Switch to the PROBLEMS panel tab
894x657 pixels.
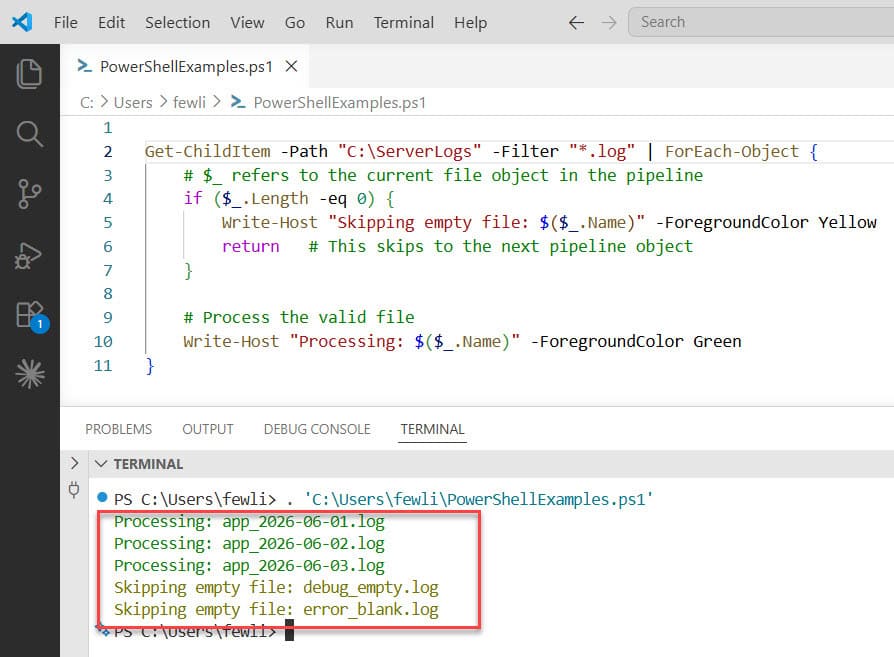click(119, 429)
